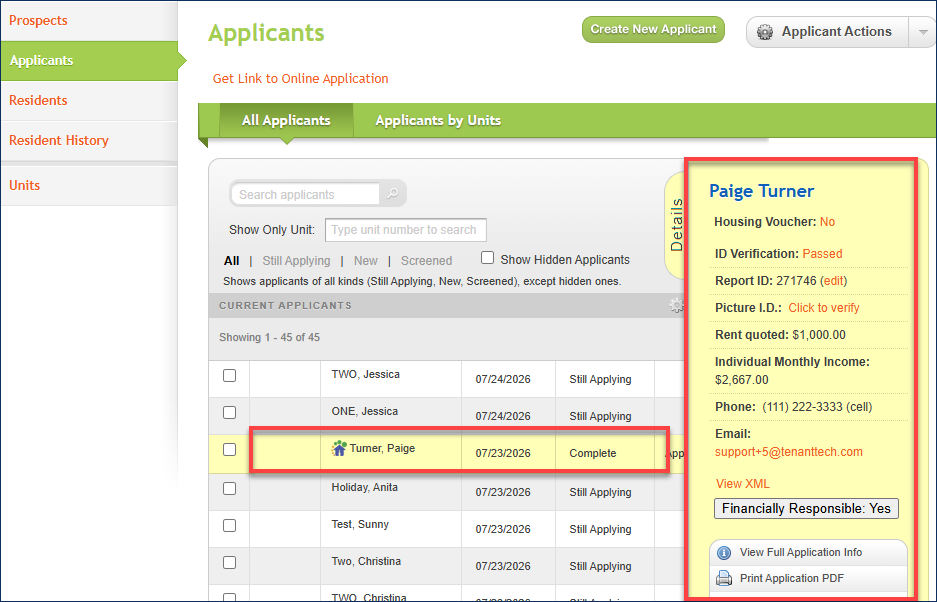The height and width of the screenshot is (602, 937).
Task: Click Create New Applicant button
Action: (x=653, y=29)
